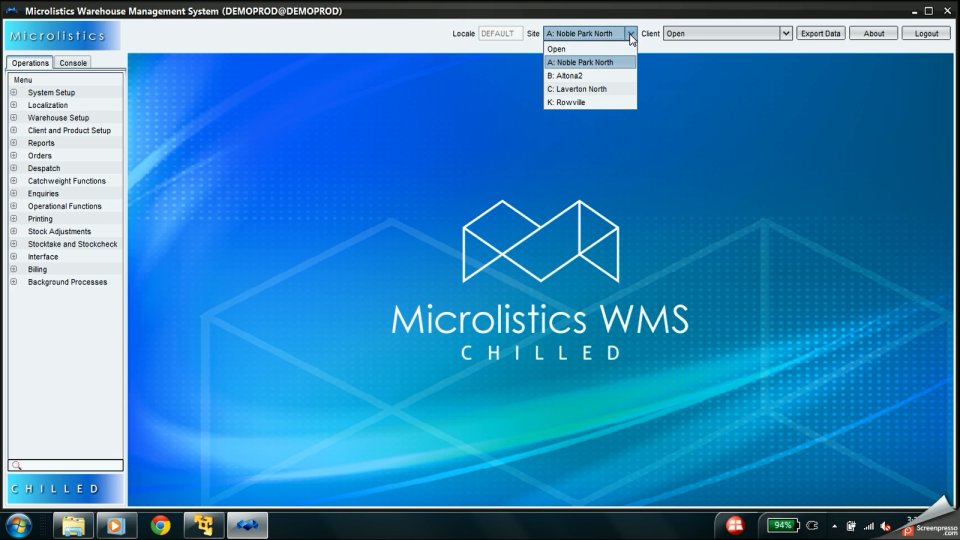The height and width of the screenshot is (540, 960).
Task: Click the battery 94% indicator
Action: [x=783, y=525]
